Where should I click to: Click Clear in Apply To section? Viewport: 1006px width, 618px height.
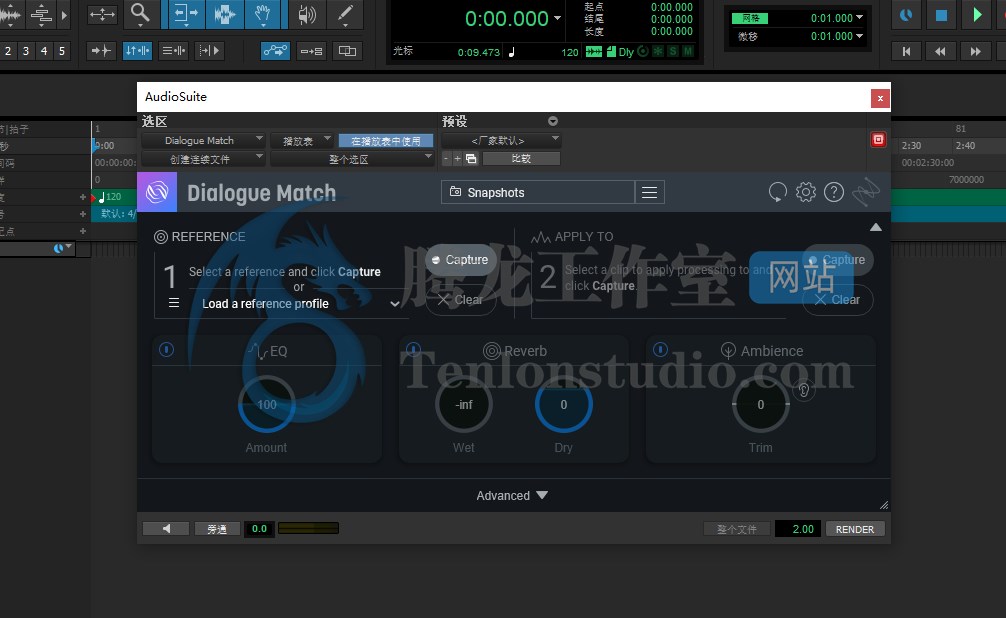tap(837, 300)
